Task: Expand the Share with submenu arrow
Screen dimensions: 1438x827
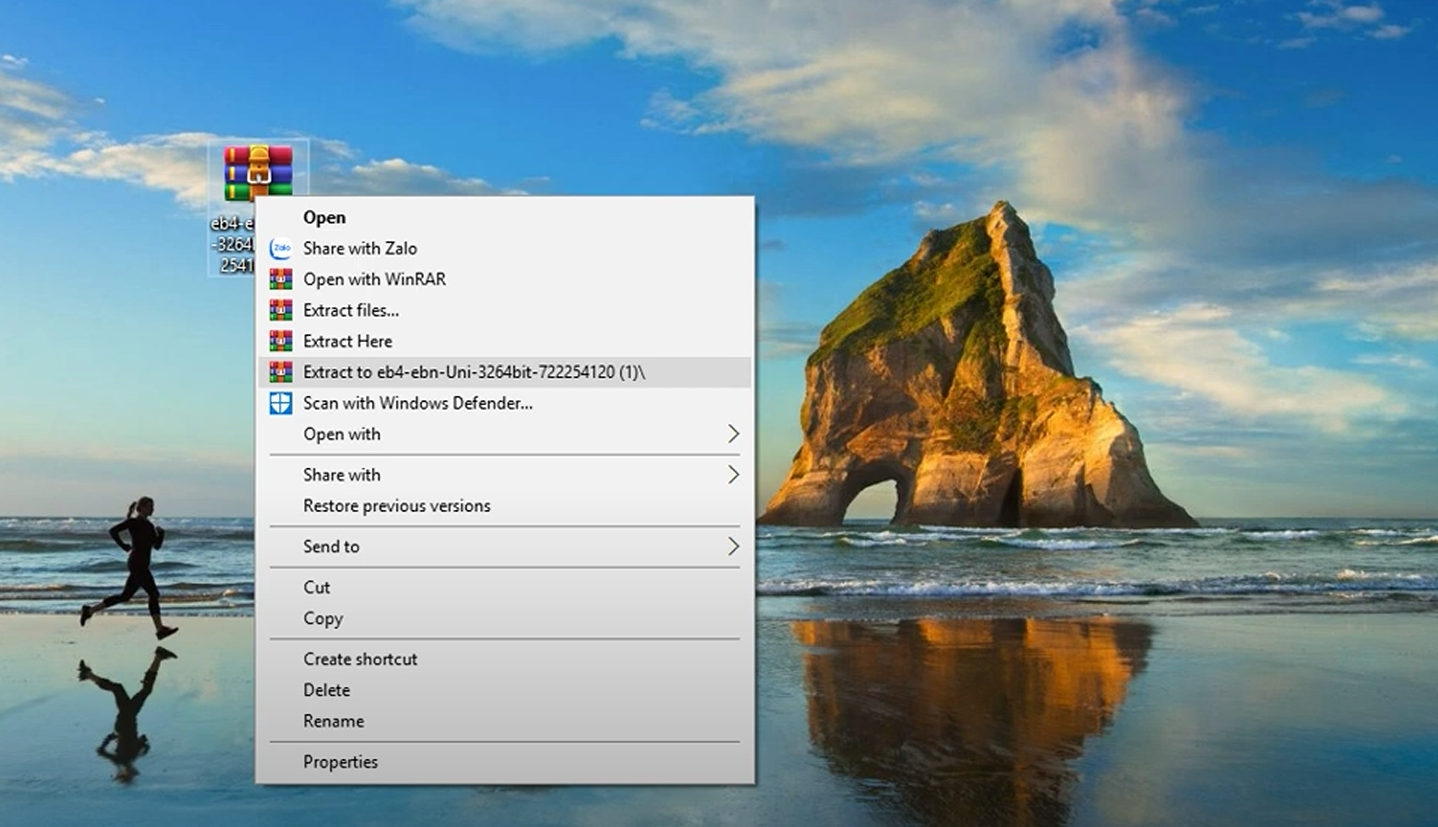Action: (733, 475)
